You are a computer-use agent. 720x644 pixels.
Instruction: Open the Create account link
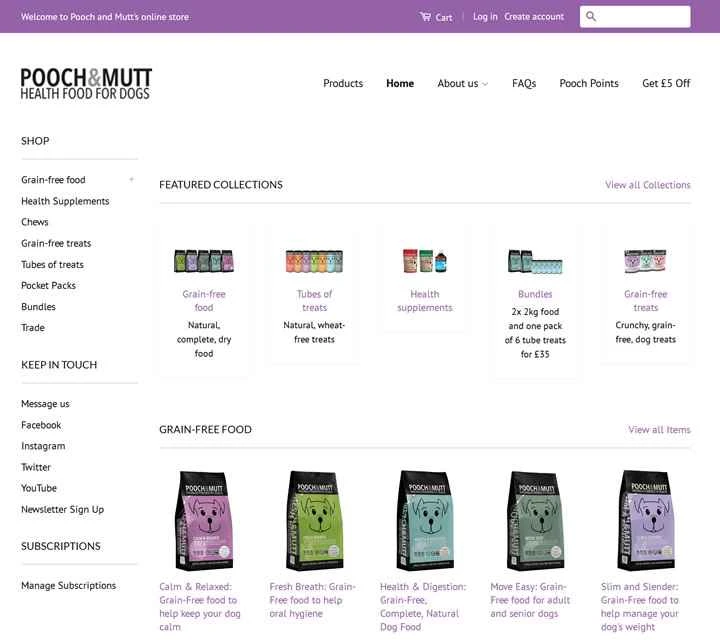tap(534, 17)
